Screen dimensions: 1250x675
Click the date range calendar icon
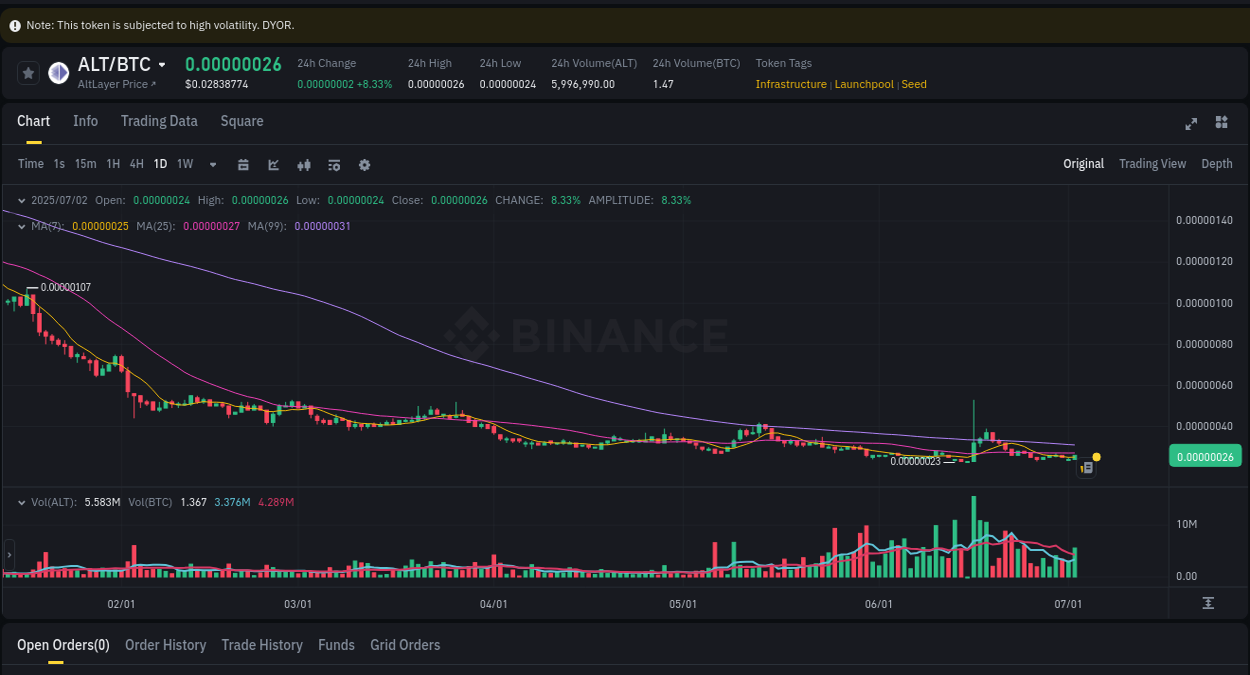pyautogui.click(x=243, y=164)
